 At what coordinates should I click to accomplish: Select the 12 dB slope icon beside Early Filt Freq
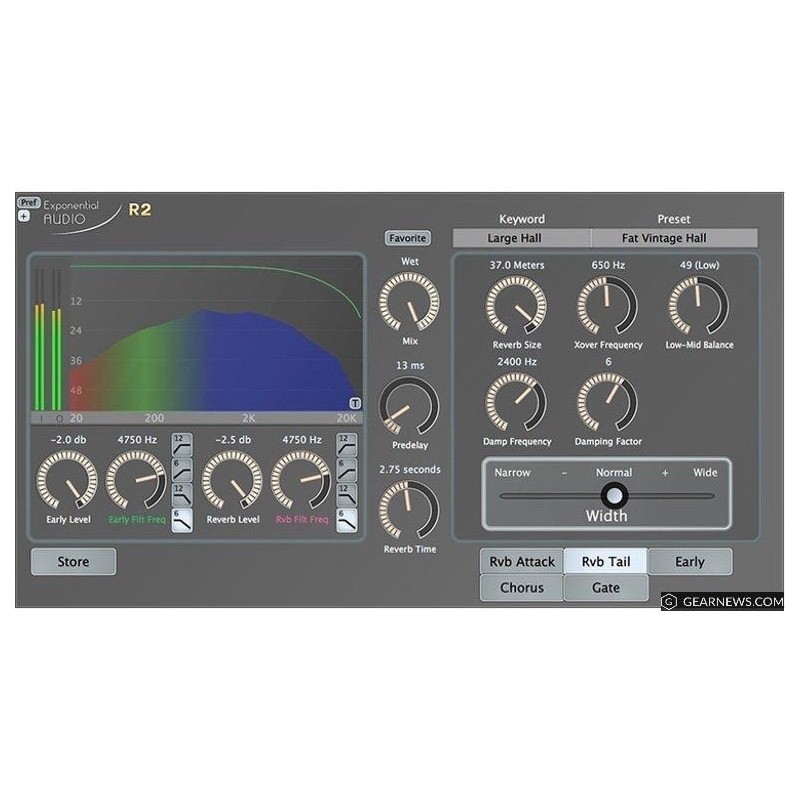tap(183, 444)
